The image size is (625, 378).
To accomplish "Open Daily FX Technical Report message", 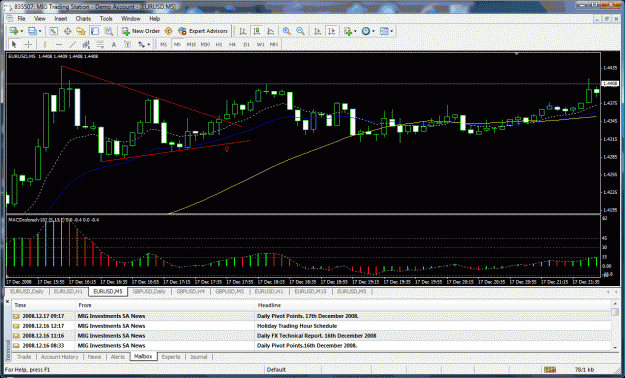I will (x=311, y=336).
